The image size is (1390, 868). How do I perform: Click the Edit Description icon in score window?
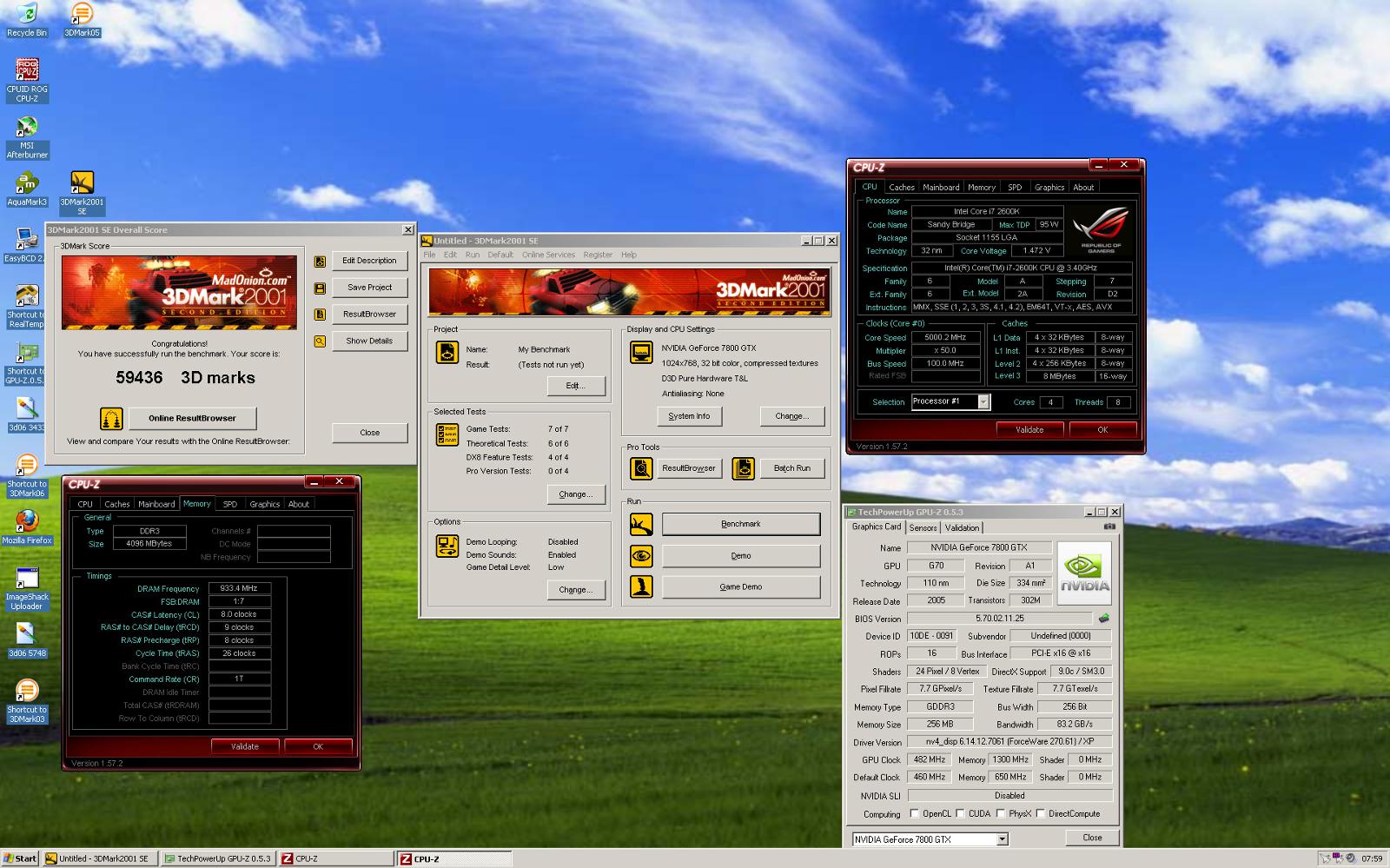pos(321,261)
